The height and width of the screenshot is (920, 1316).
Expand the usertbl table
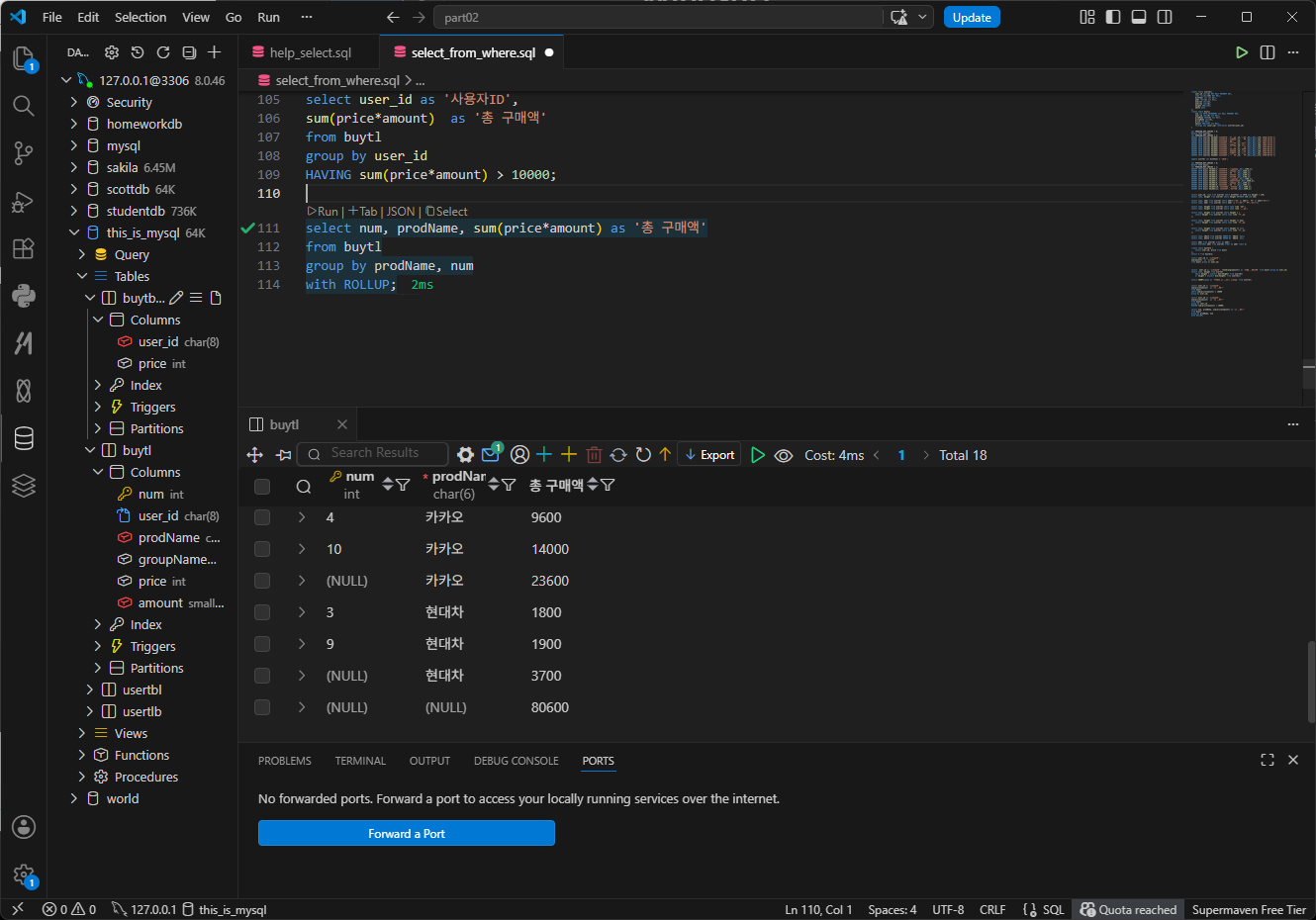coord(90,690)
